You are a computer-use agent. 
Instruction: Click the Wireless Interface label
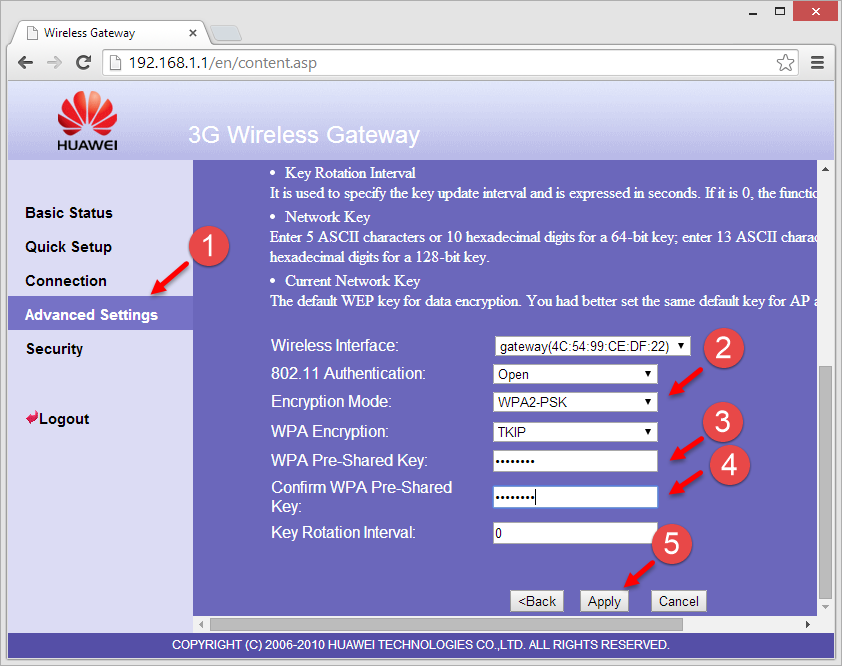(x=335, y=345)
